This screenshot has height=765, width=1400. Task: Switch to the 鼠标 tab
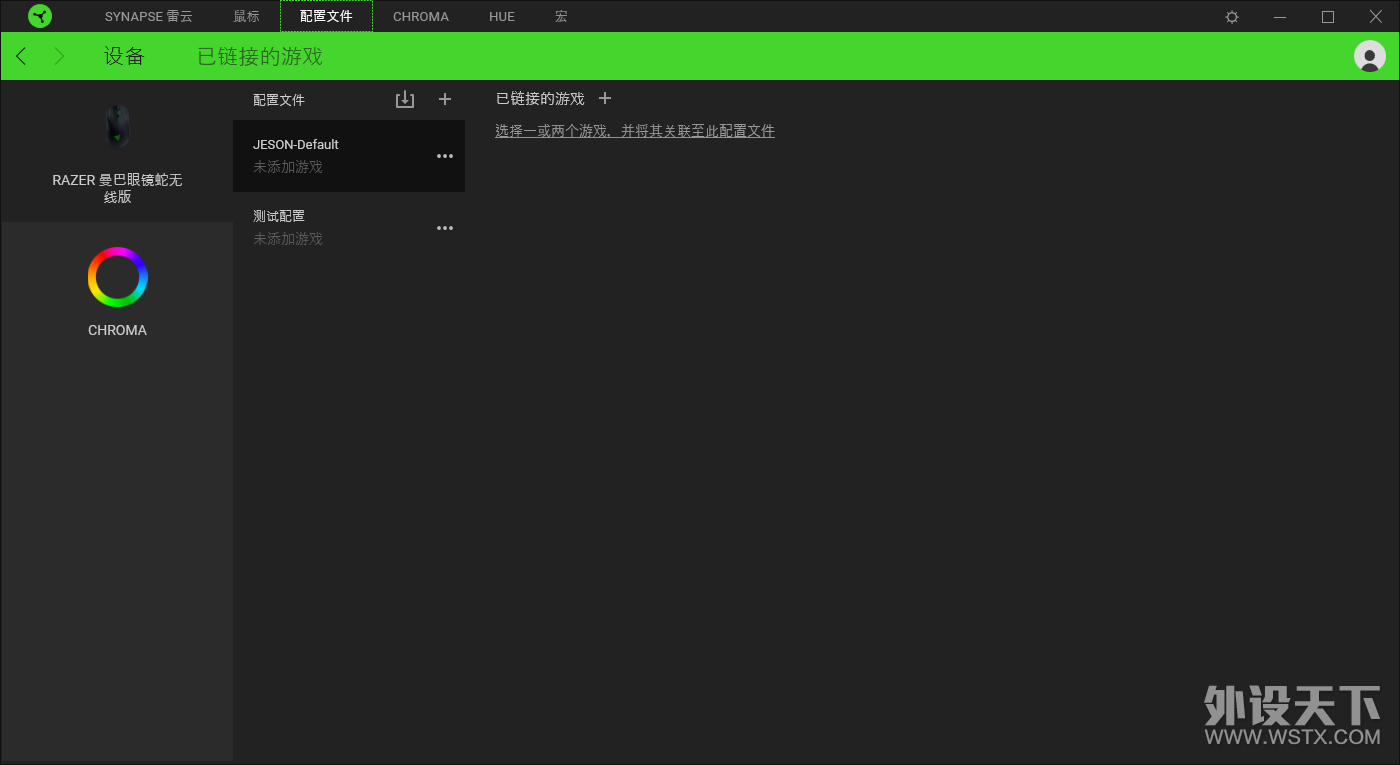246,17
